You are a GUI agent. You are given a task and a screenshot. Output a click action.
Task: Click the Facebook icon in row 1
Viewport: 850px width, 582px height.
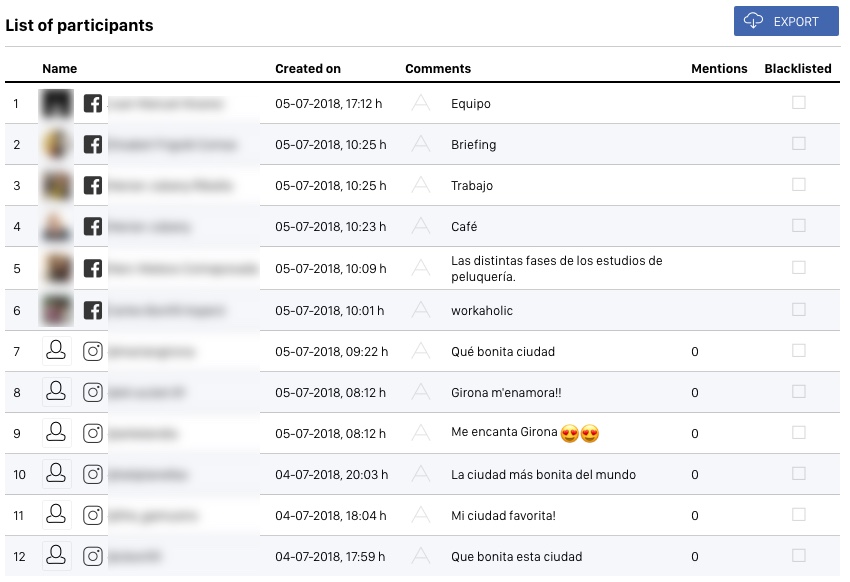pos(93,103)
